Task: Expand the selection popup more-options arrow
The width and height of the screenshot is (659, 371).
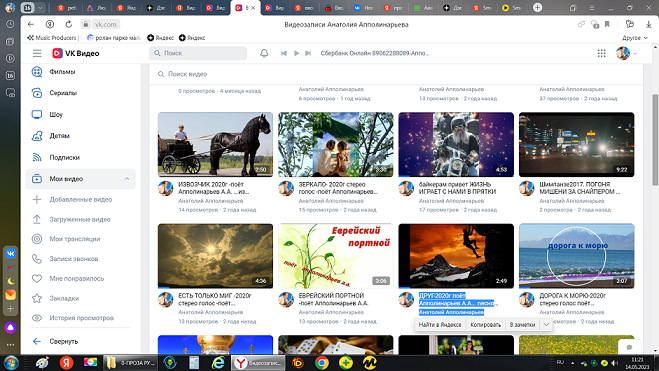Action: [546, 324]
